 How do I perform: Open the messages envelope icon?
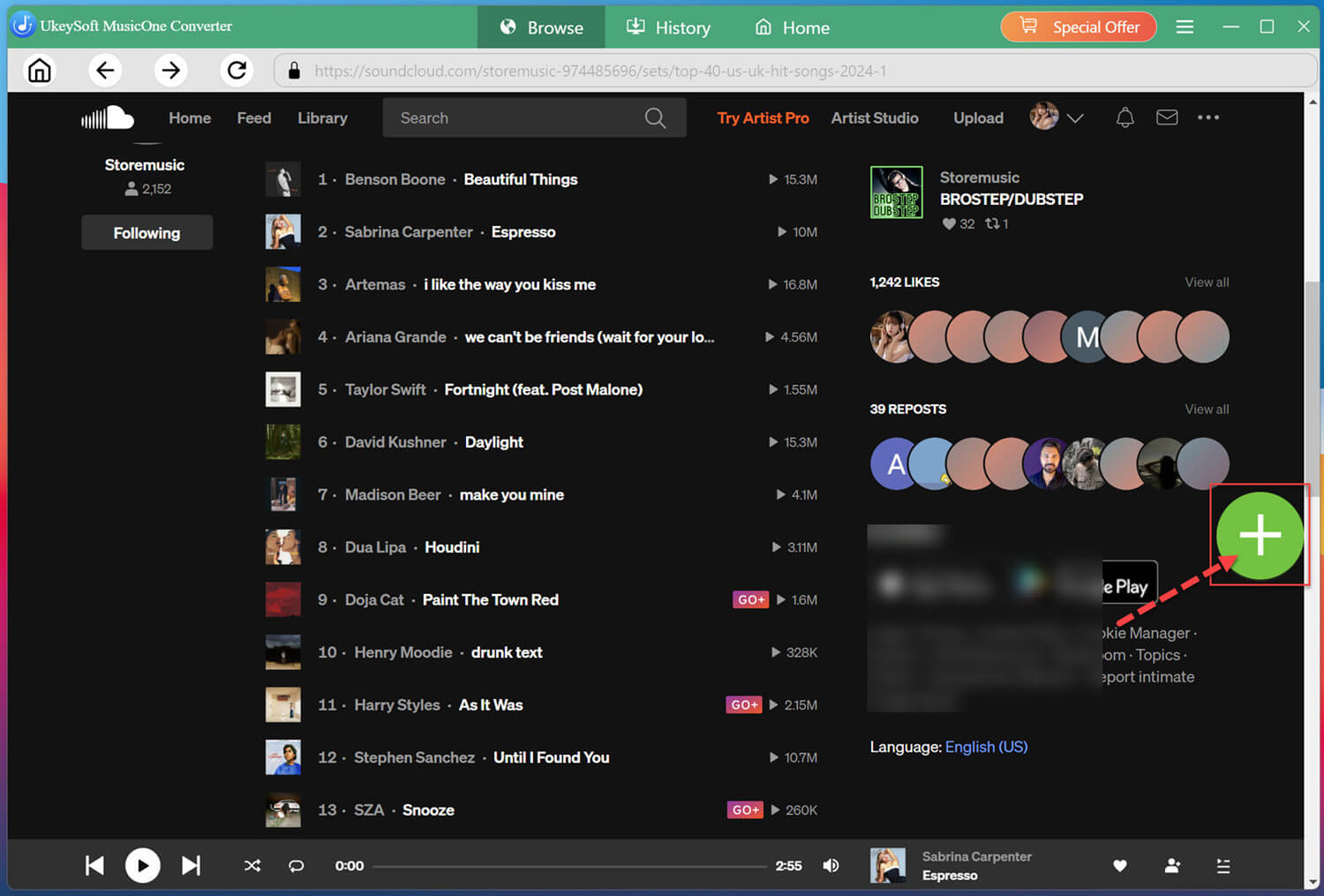(1167, 117)
